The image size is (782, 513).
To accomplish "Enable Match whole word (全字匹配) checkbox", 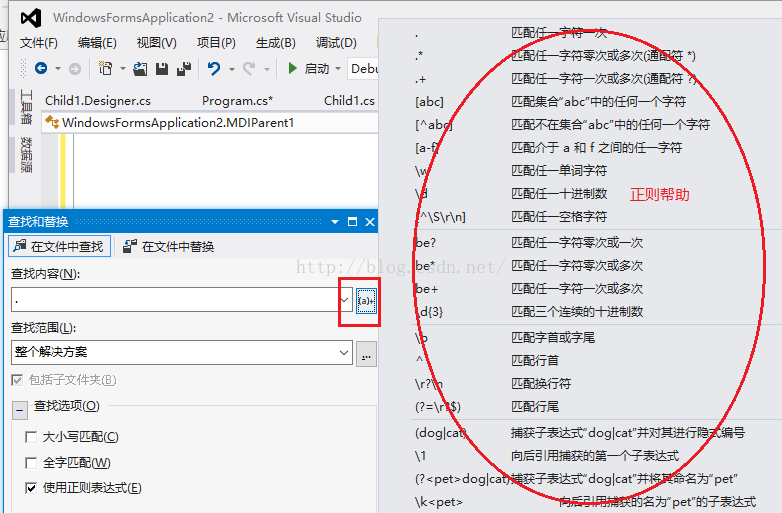I will click(31, 463).
